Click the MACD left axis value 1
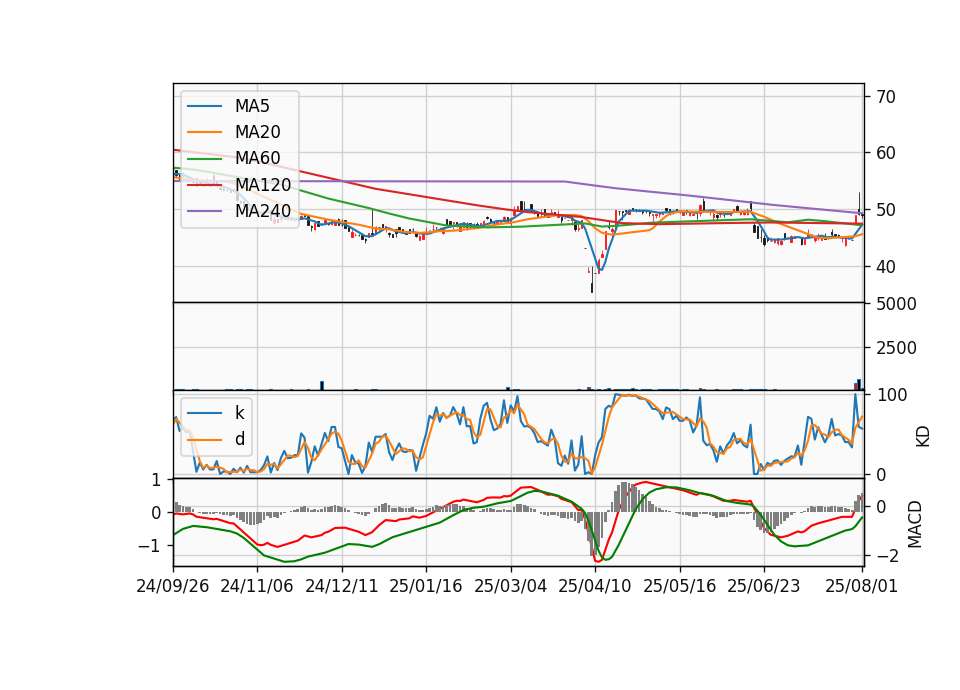The width and height of the screenshot is (960, 690). (x=156, y=481)
